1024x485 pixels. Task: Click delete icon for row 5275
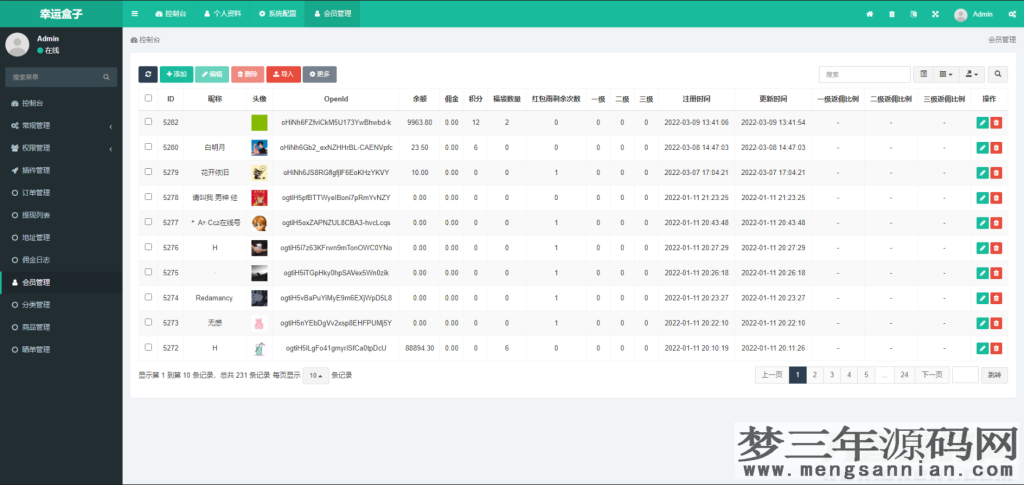click(x=995, y=273)
